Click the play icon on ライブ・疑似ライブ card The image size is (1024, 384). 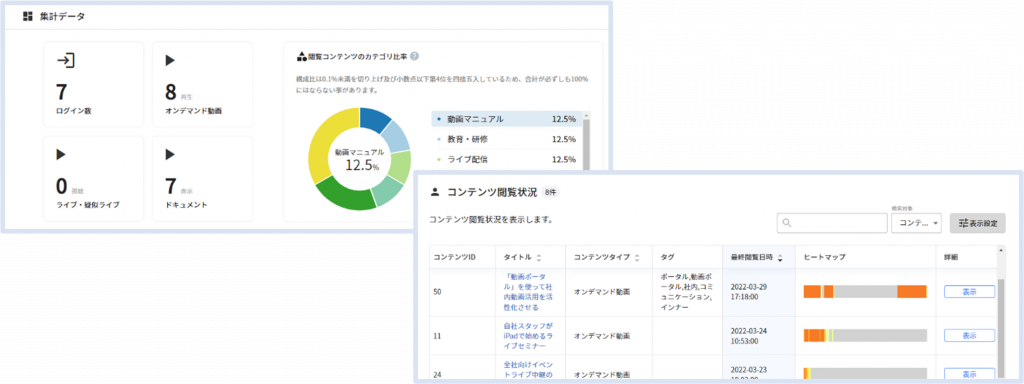pos(61,155)
